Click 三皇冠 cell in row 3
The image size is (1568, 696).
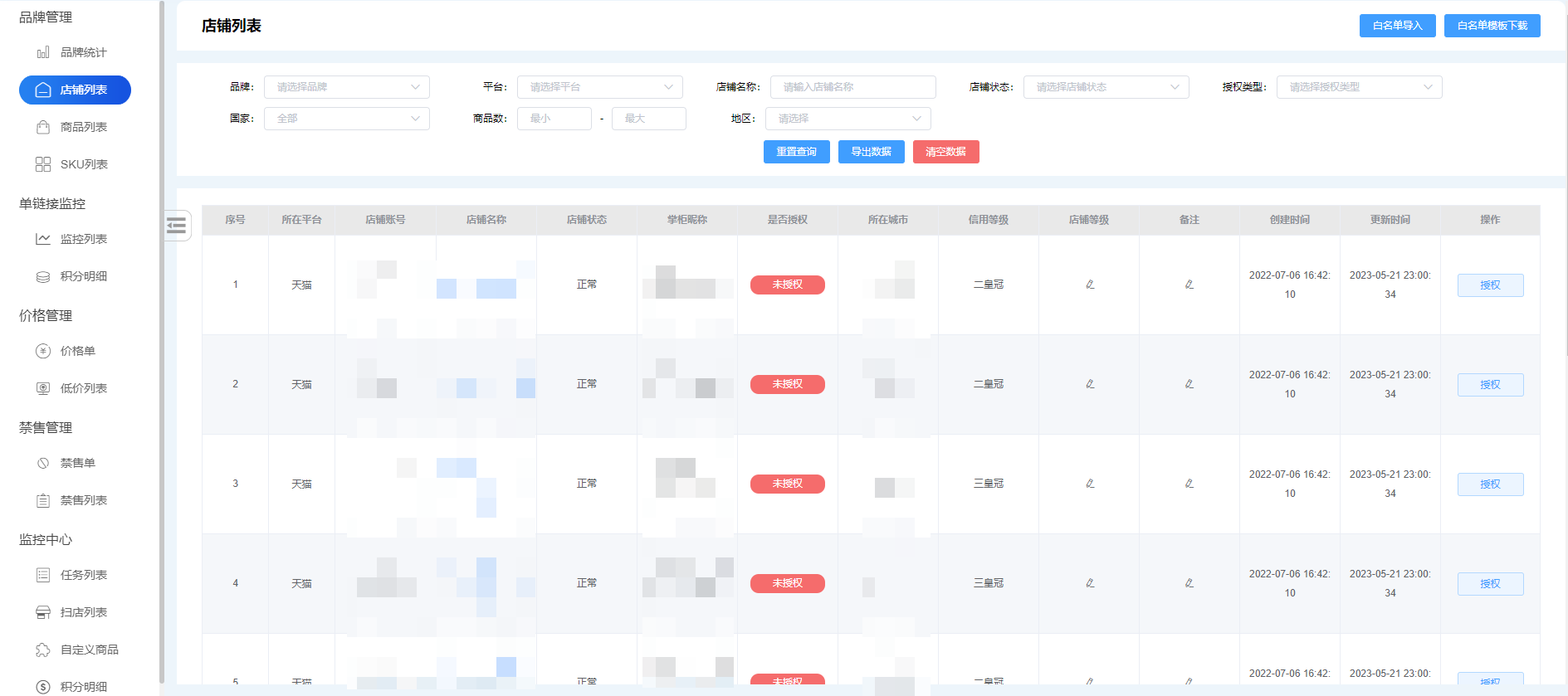coord(989,484)
